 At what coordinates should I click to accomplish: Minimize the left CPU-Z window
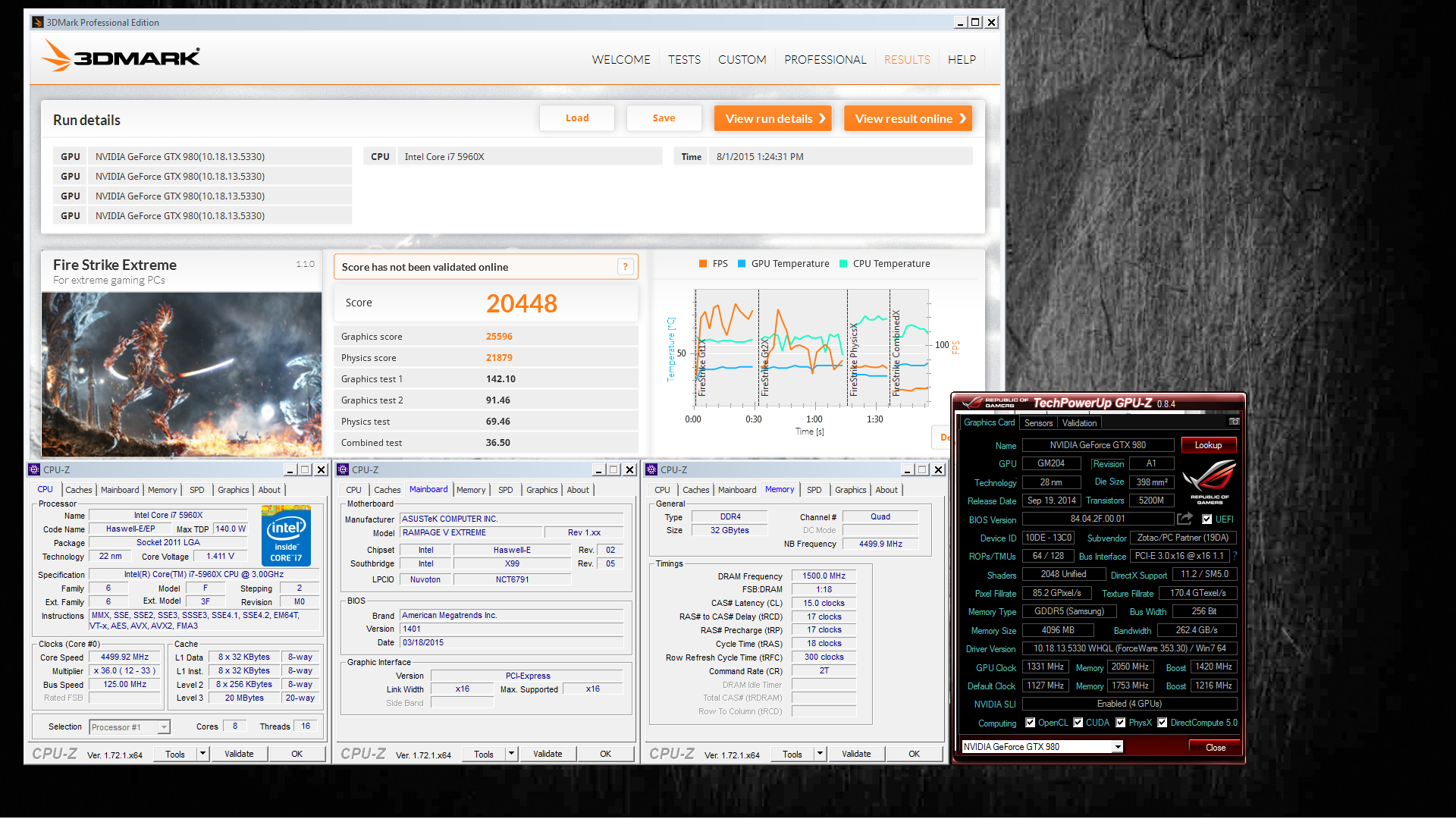coord(290,469)
